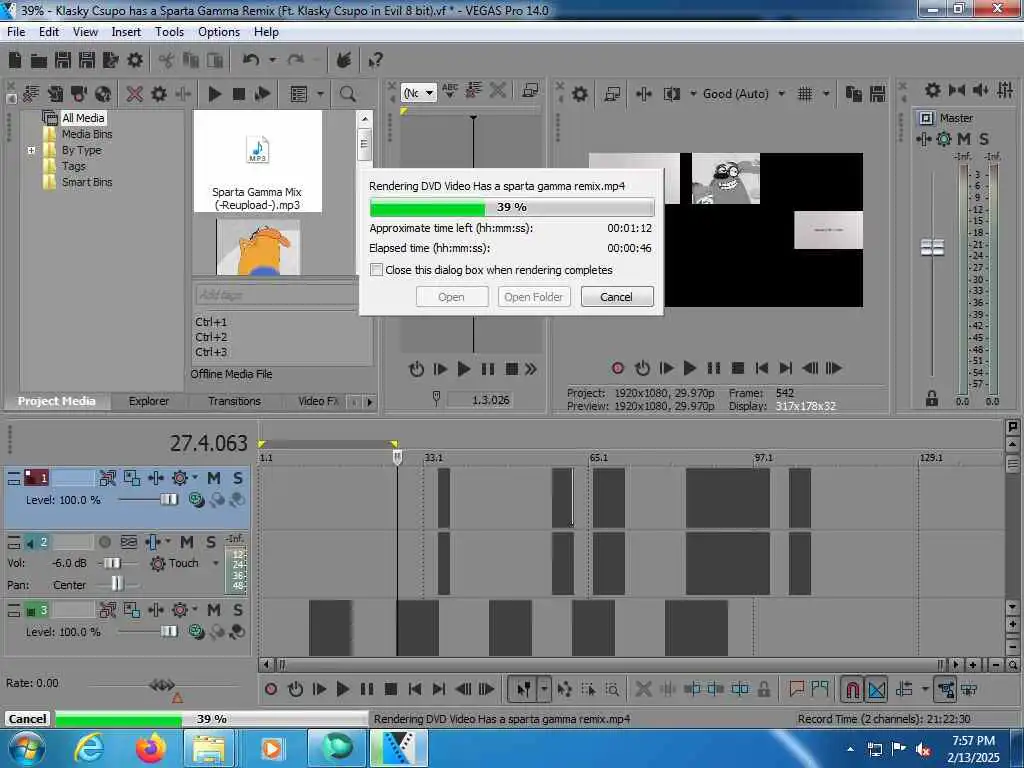Click the Undo arrow icon
This screenshot has height=768, width=1024.
tap(251, 60)
